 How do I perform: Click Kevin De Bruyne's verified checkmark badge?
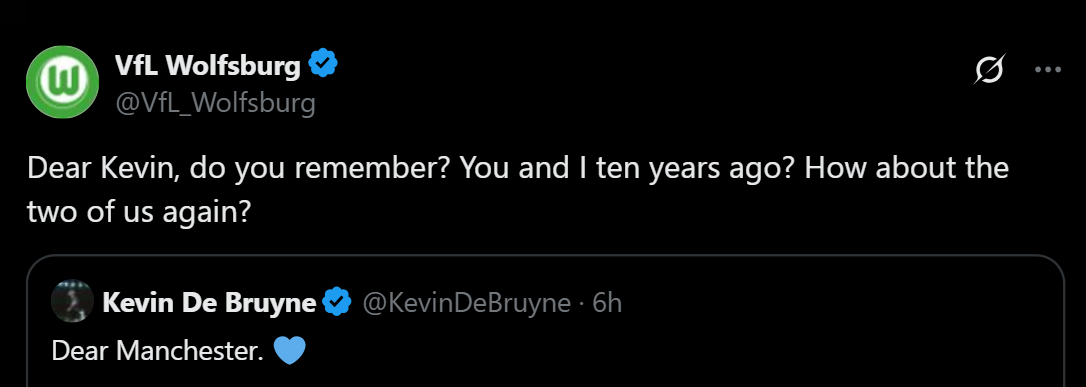point(337,303)
